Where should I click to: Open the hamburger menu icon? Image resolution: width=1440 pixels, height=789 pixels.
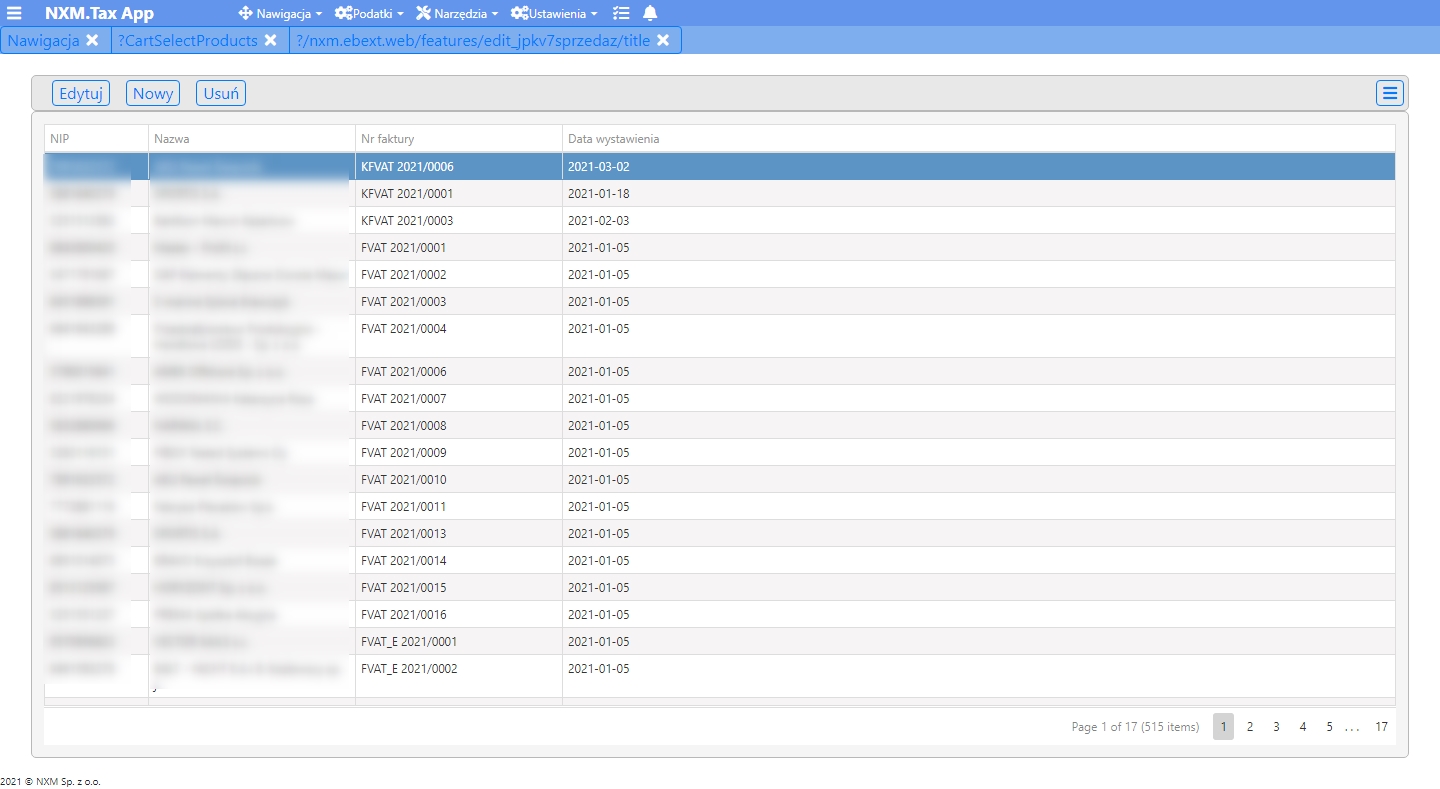14,13
